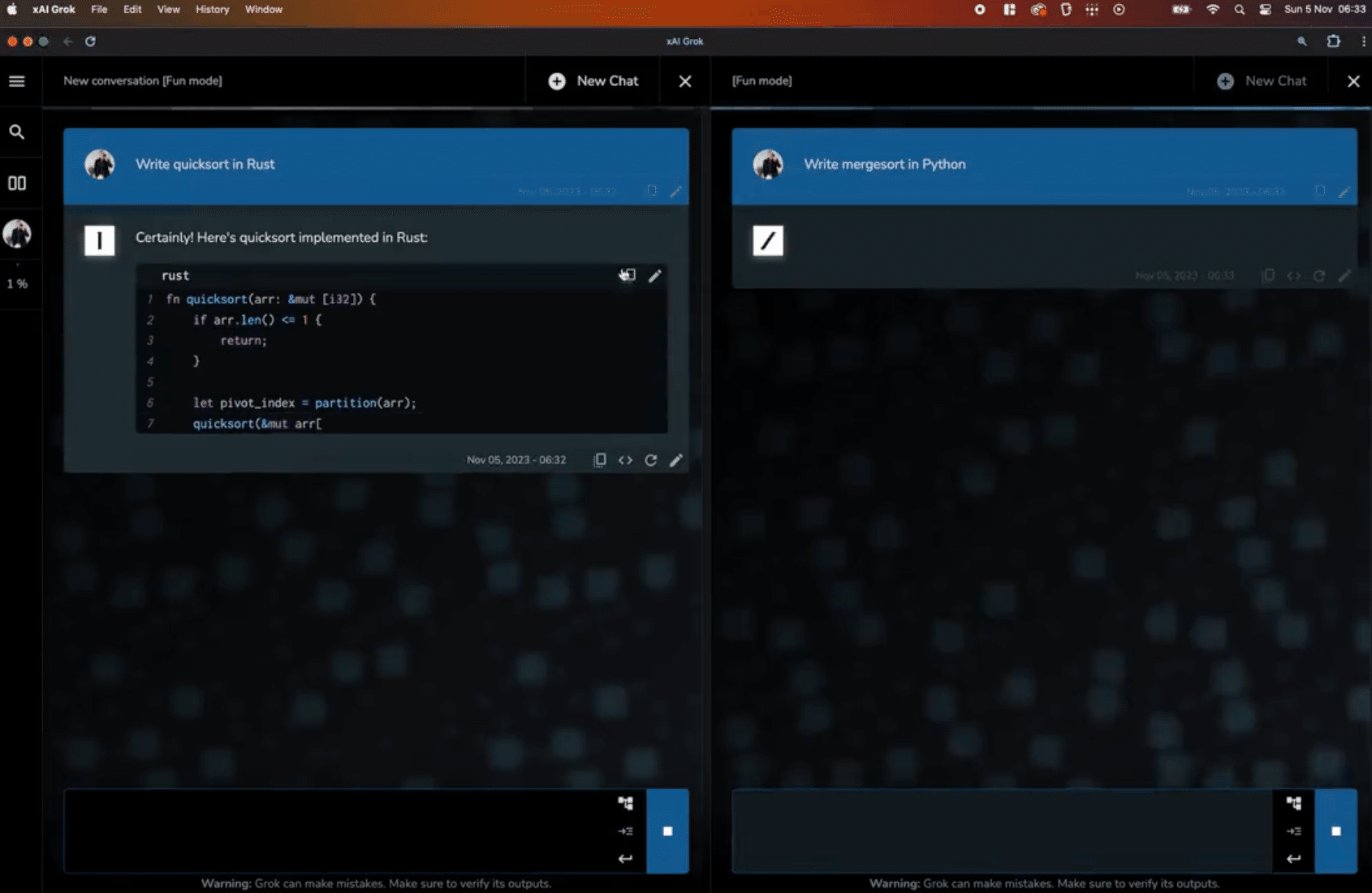Toggle split-view columns icon in sidebar
The width and height of the screenshot is (1372, 893).
pyautogui.click(x=17, y=183)
